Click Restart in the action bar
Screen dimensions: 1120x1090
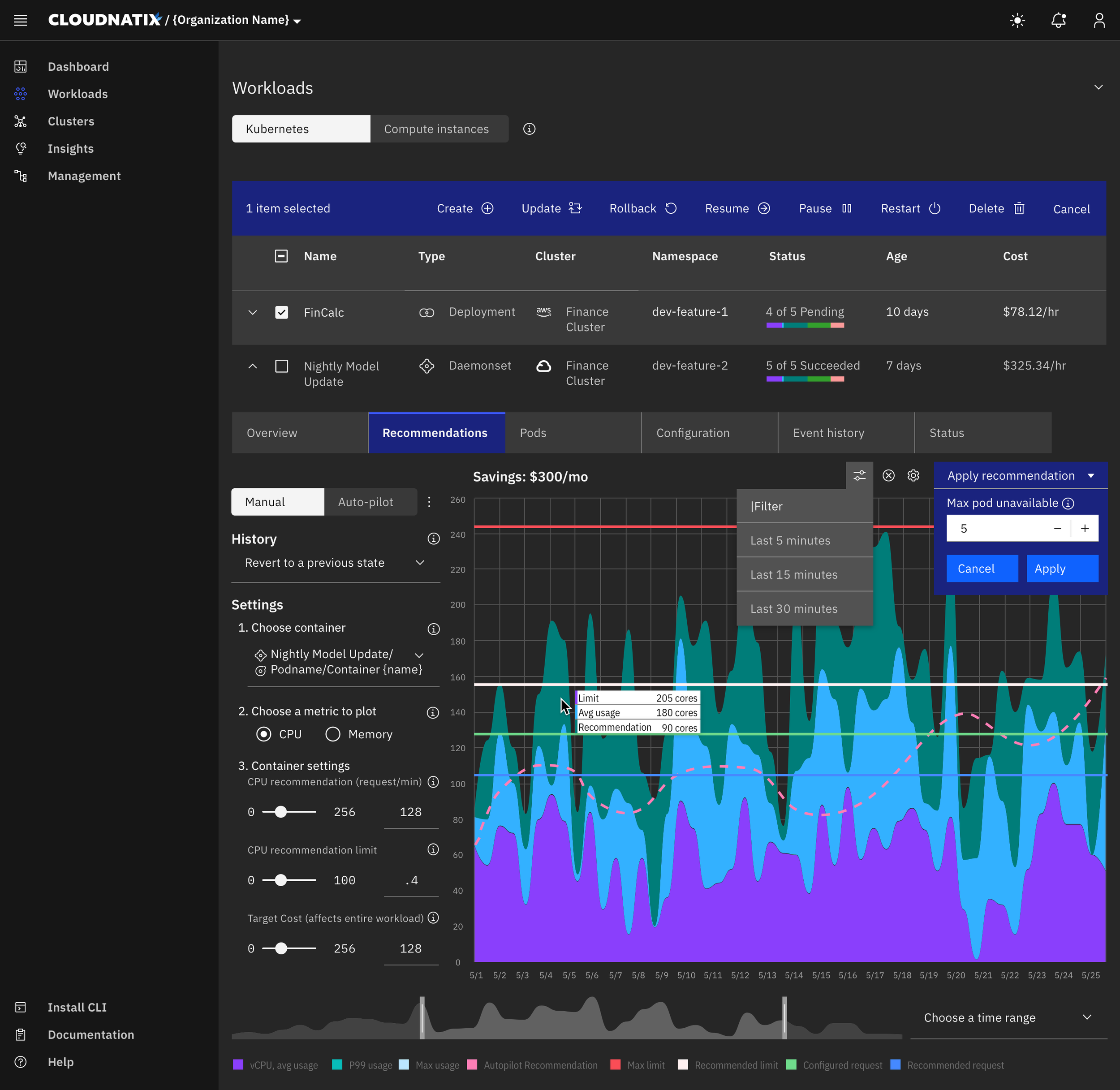click(910, 208)
